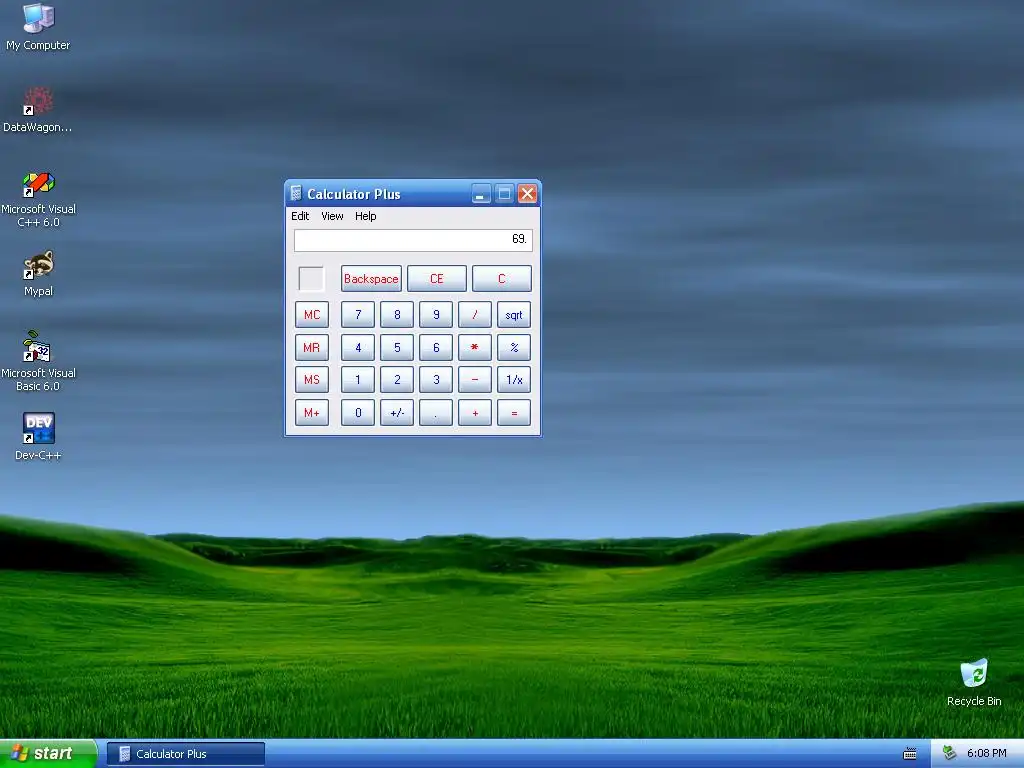This screenshot has height=768, width=1024.
Task: Click the empty memory indicator box
Action: (311, 279)
